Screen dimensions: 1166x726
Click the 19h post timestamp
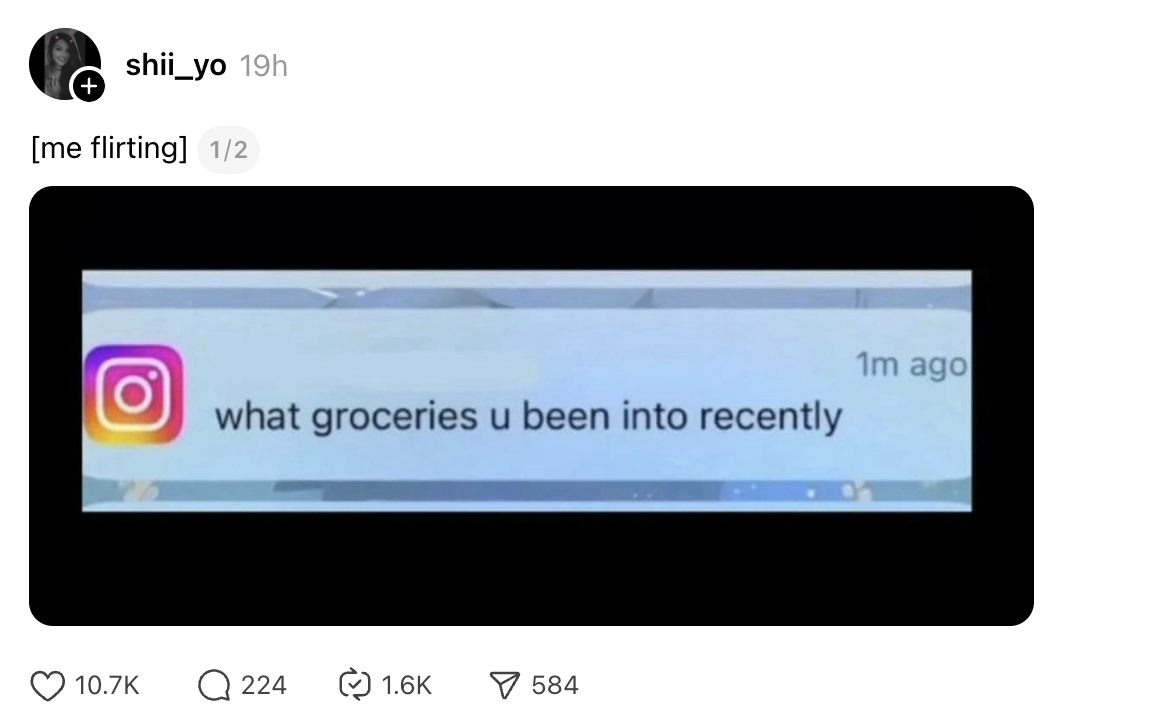(x=264, y=66)
